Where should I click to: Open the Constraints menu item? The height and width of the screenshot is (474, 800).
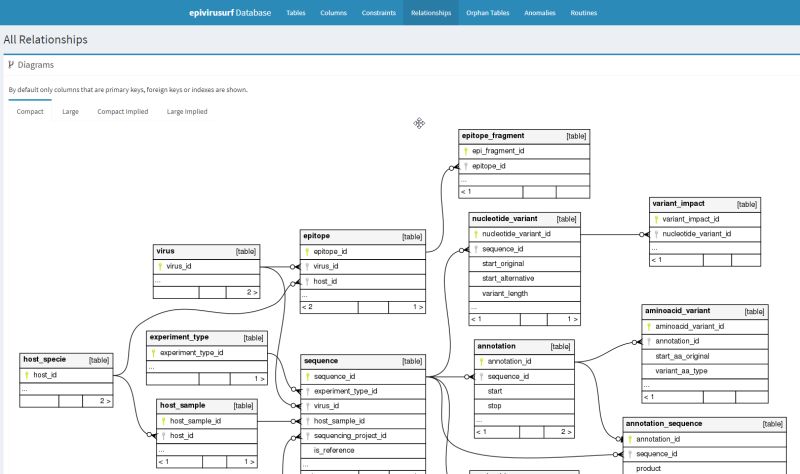[x=379, y=13]
